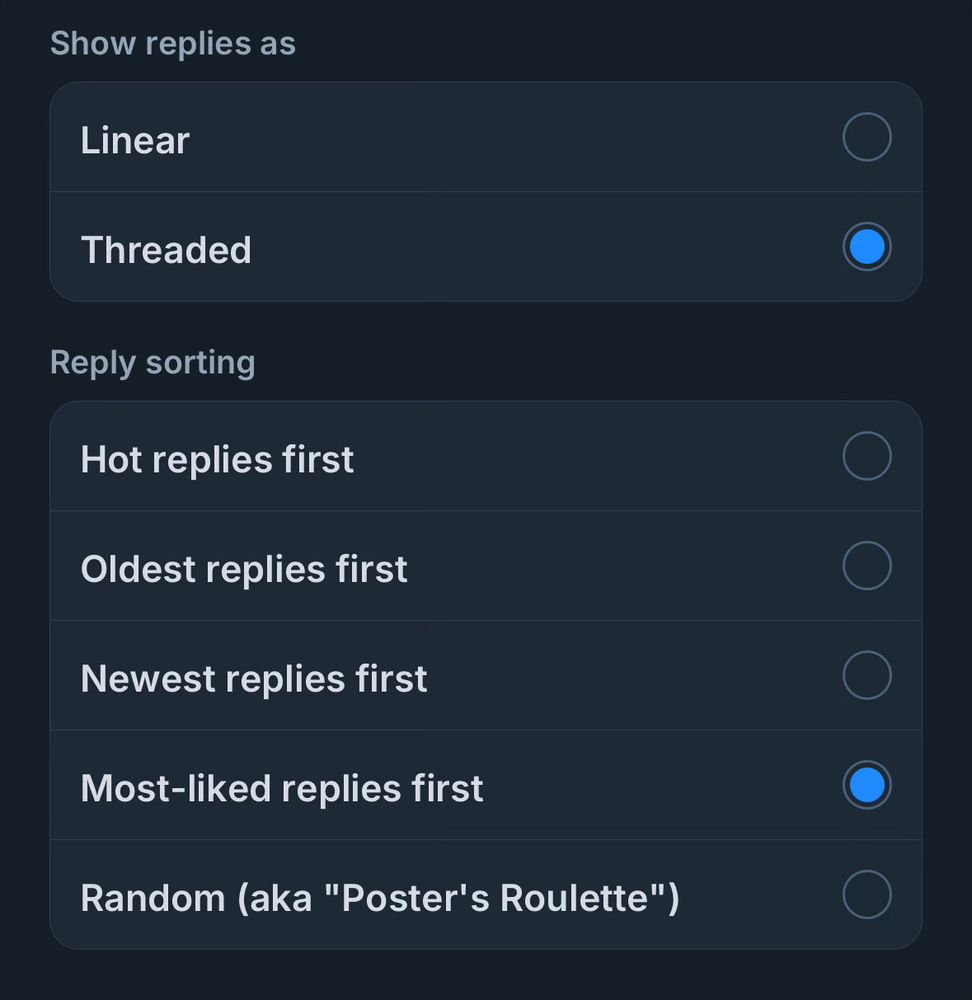
Task: Click the "Linear" option label text
Action: [x=135, y=141]
